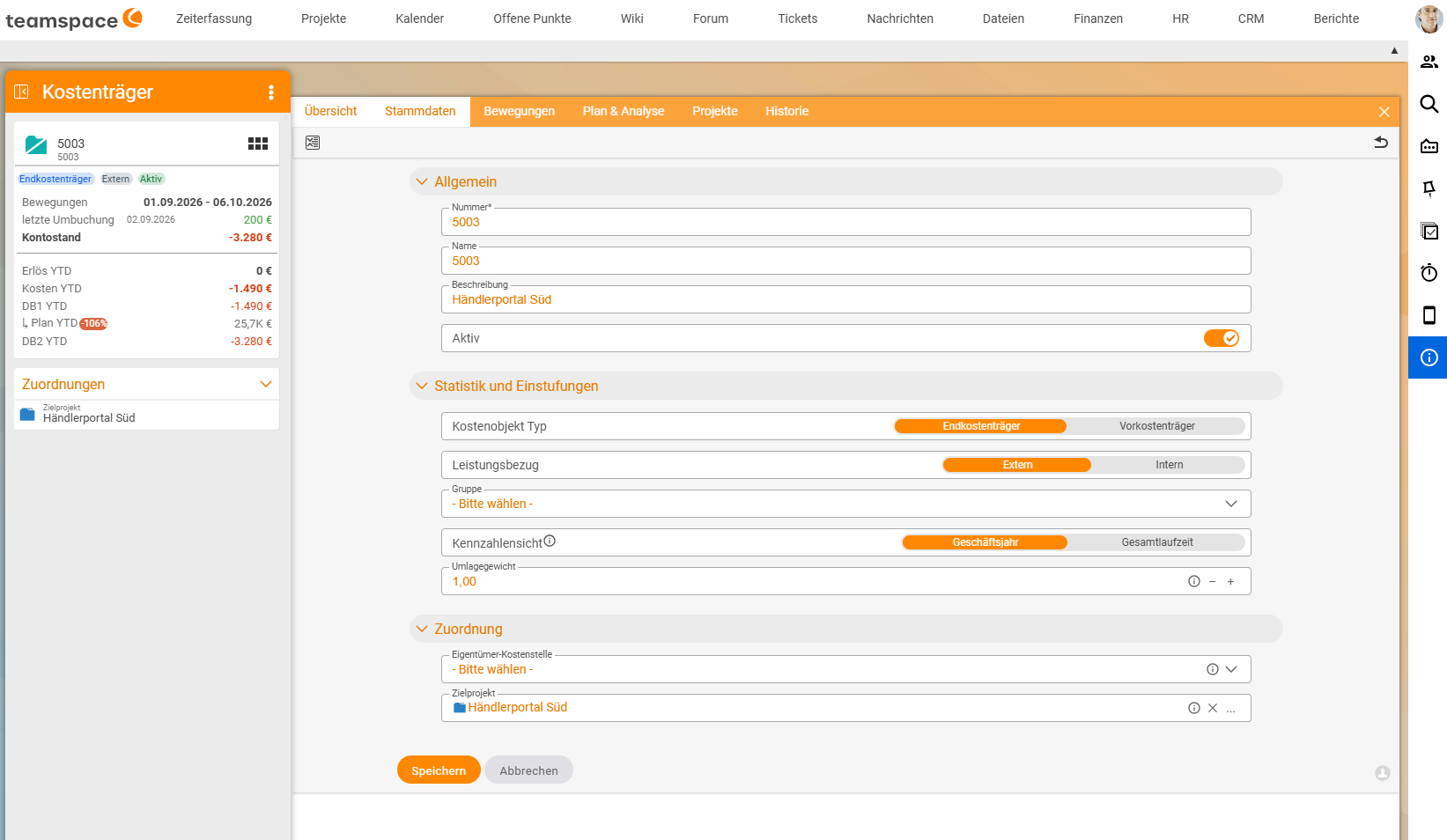Screen dimensions: 1447x840
Task: Click the Speichern button
Action: (x=439, y=770)
